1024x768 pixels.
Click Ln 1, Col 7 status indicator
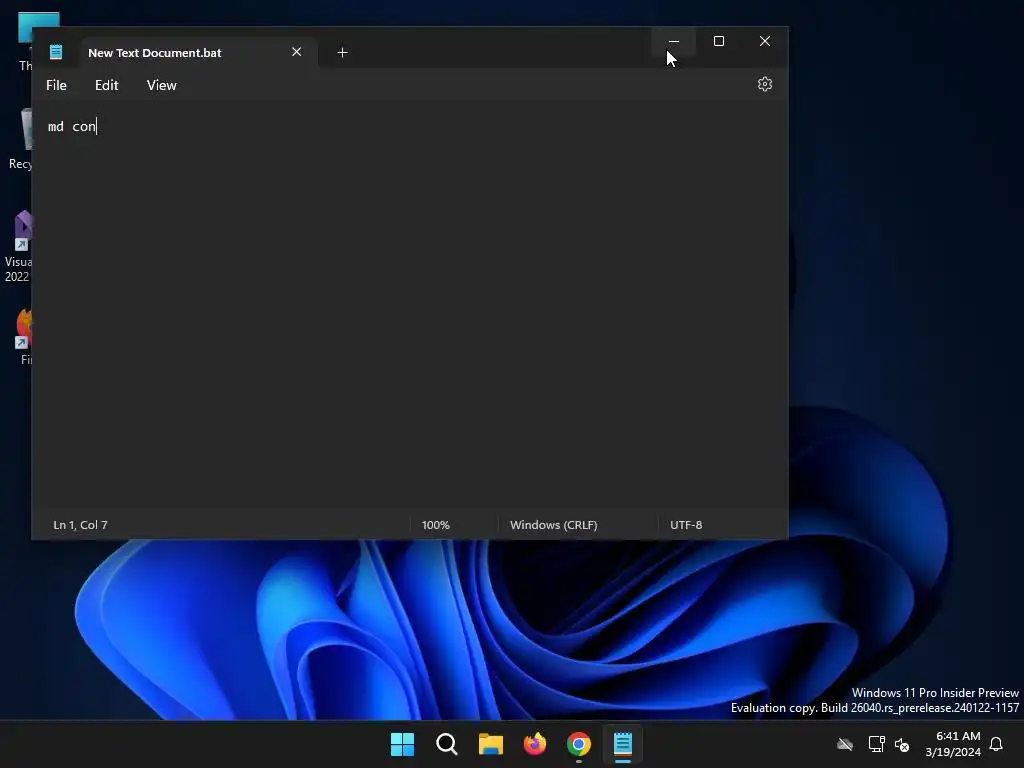(x=80, y=524)
